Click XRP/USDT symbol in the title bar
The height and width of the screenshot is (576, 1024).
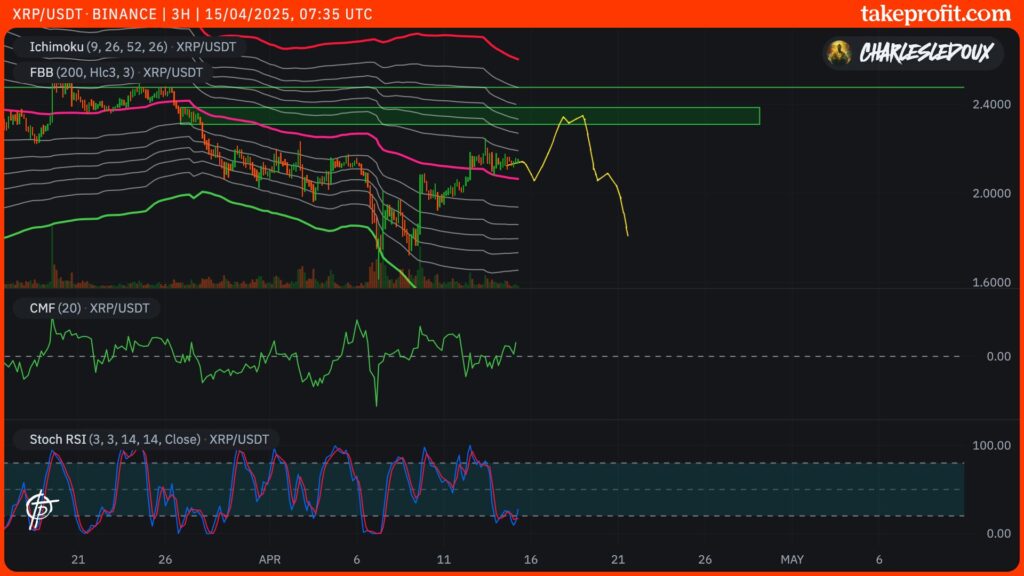point(50,14)
